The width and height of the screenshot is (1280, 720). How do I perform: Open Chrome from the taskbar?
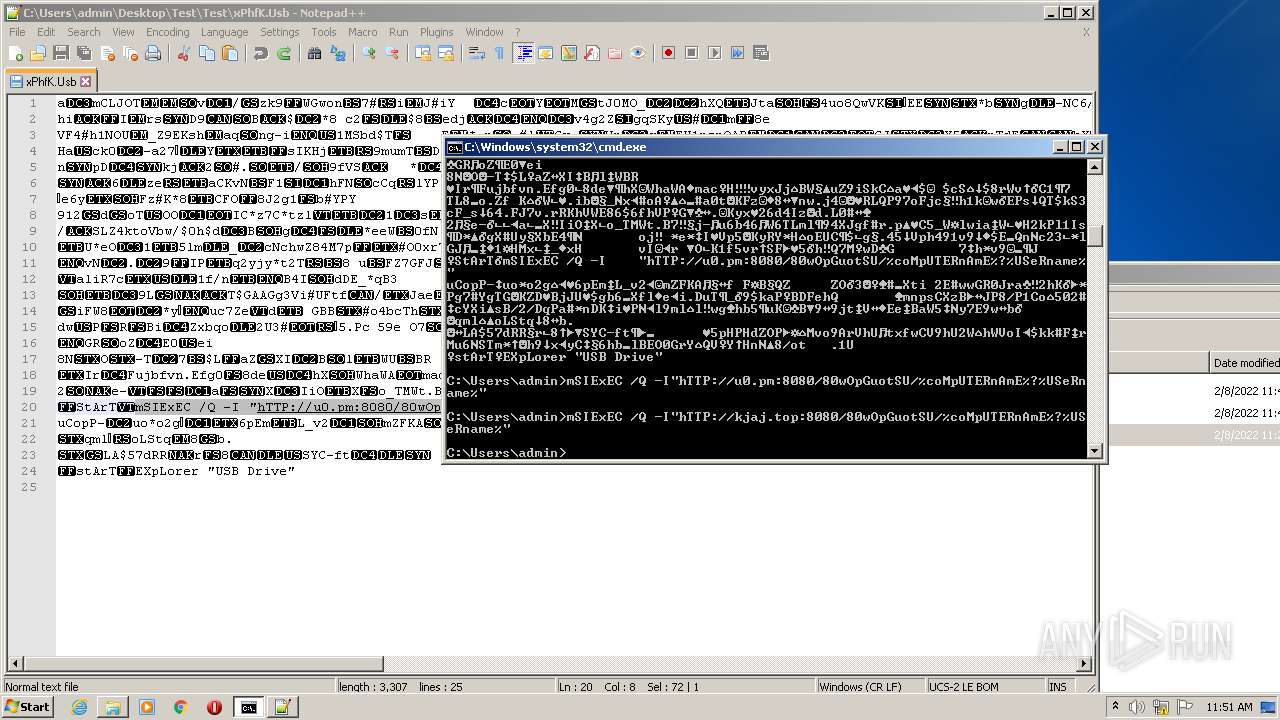click(x=181, y=707)
